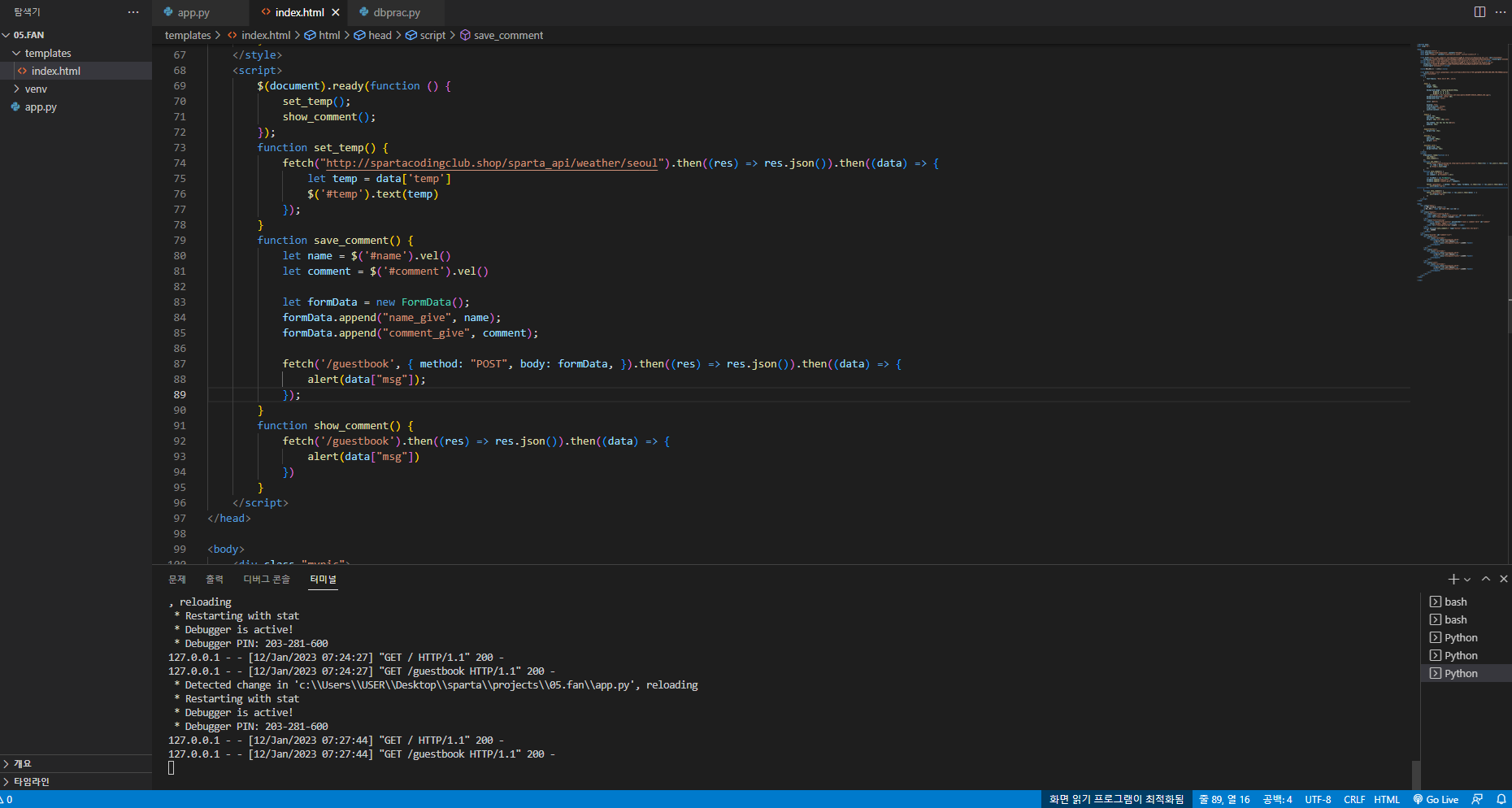The height and width of the screenshot is (808, 1512).
Task: Open the editor more actions ellipsis menu
Action: 1501,12
